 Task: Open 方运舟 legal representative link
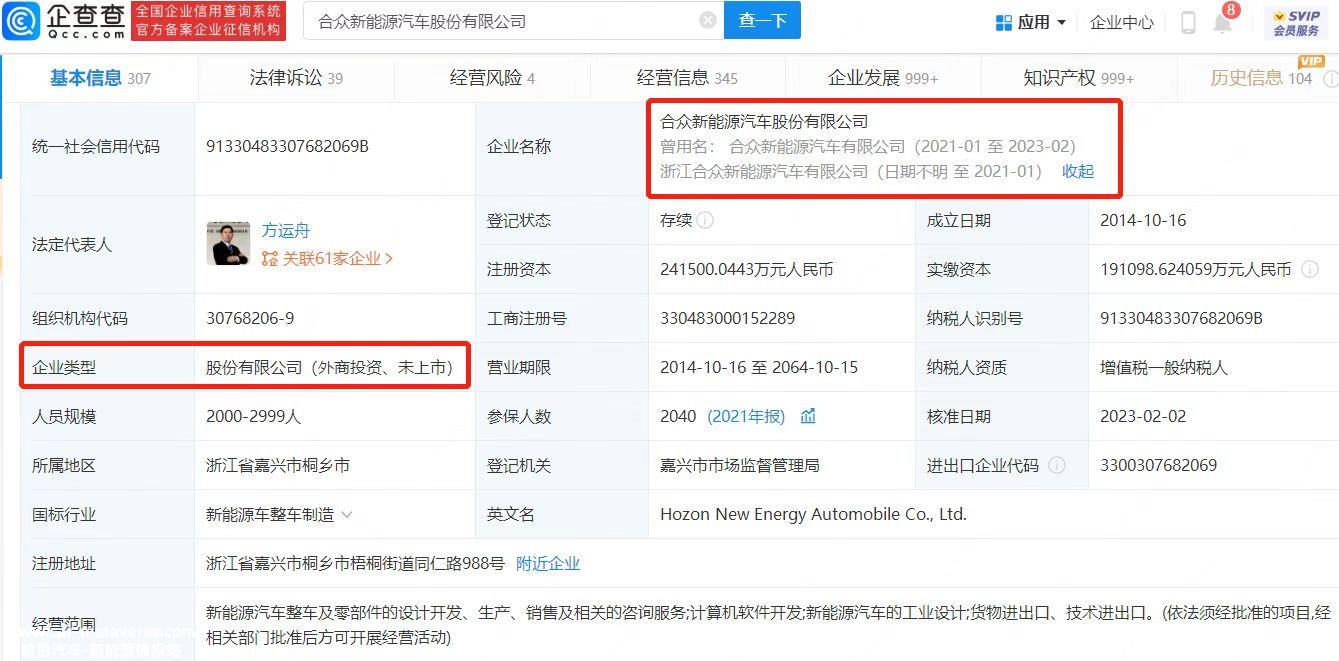tap(286, 230)
